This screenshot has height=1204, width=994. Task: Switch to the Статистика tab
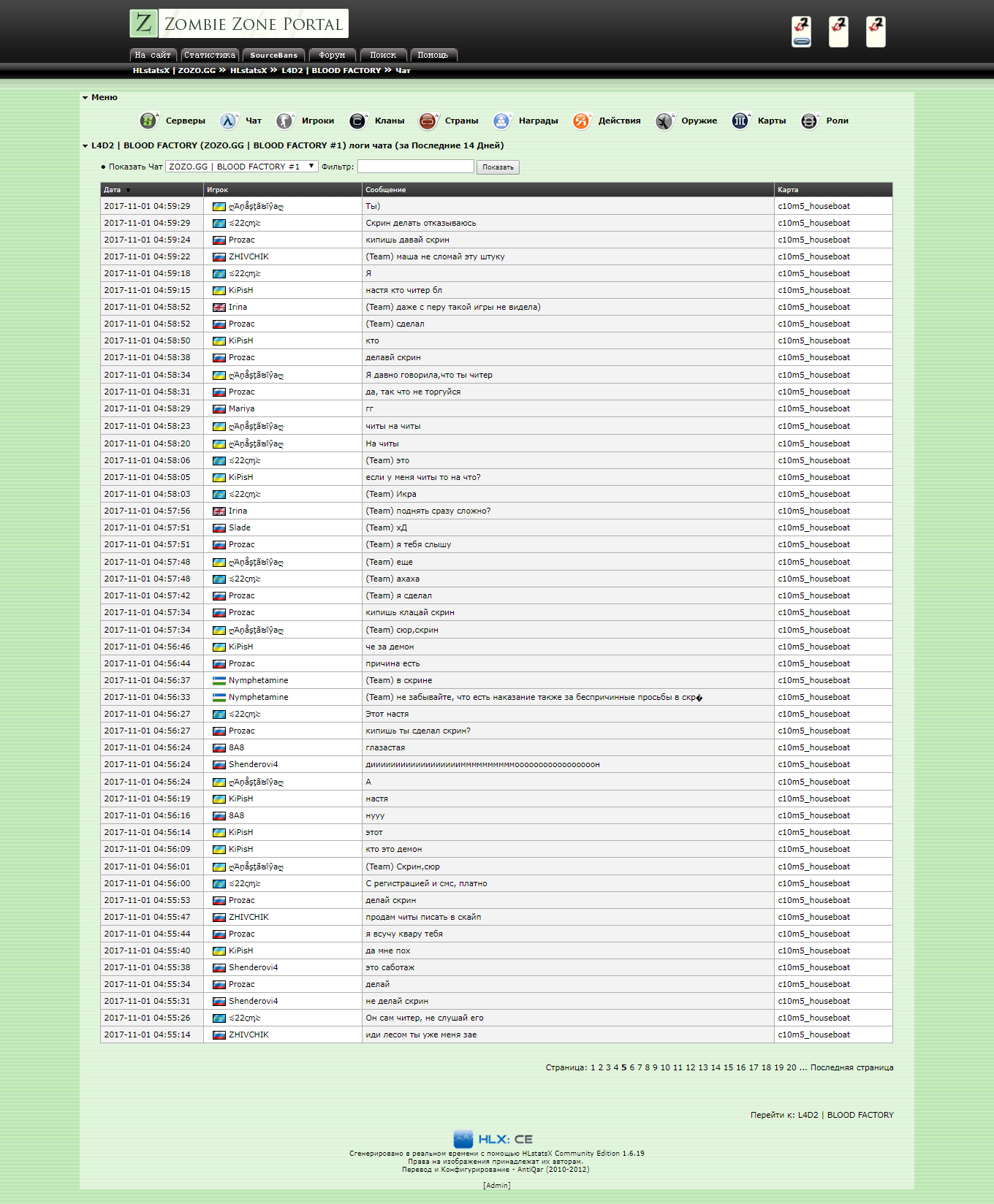click(x=210, y=56)
